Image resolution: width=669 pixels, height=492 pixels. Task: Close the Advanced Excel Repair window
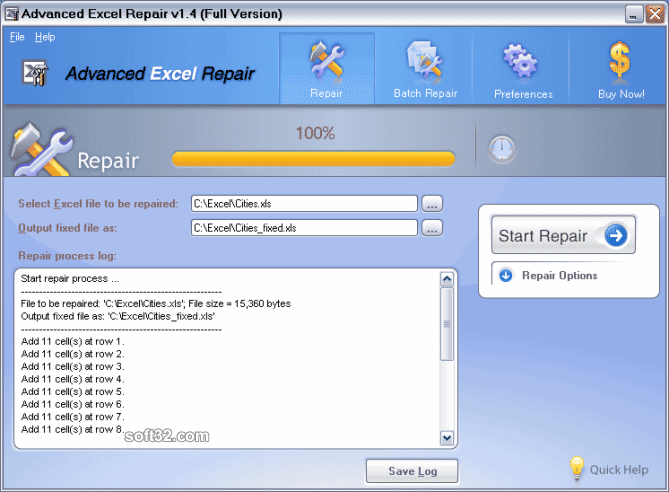pos(654,14)
